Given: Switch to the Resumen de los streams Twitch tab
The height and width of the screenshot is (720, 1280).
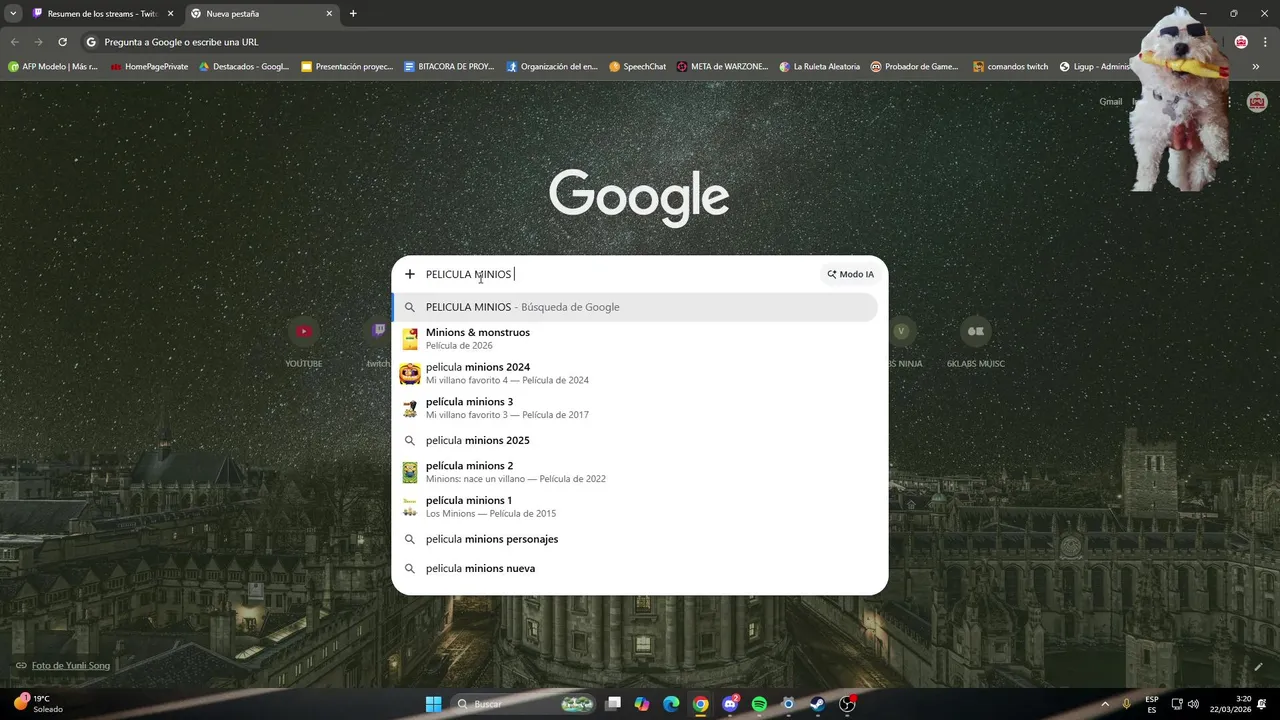Looking at the screenshot, I should [102, 14].
